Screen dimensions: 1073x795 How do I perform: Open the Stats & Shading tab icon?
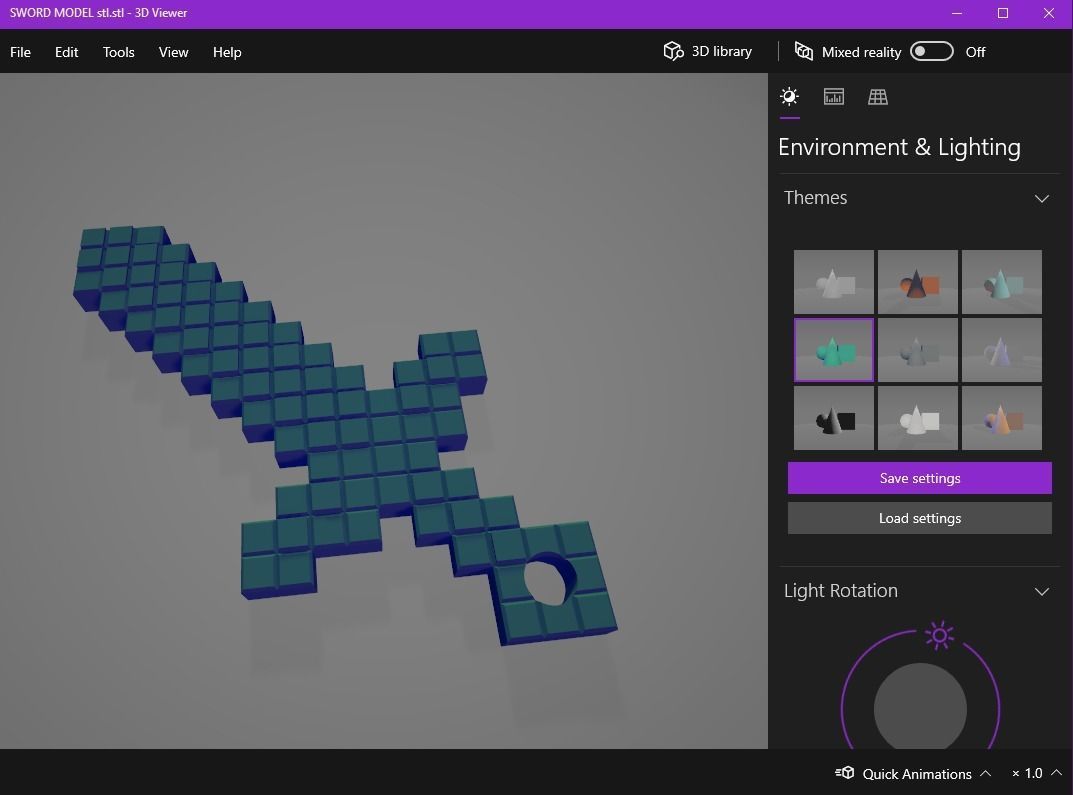click(x=833, y=96)
